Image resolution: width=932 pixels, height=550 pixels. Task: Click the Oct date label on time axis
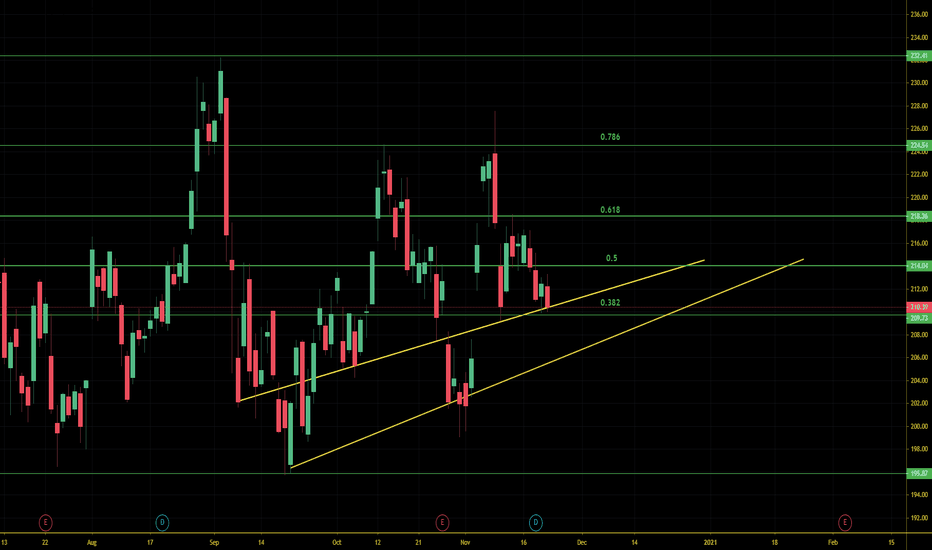(x=337, y=543)
